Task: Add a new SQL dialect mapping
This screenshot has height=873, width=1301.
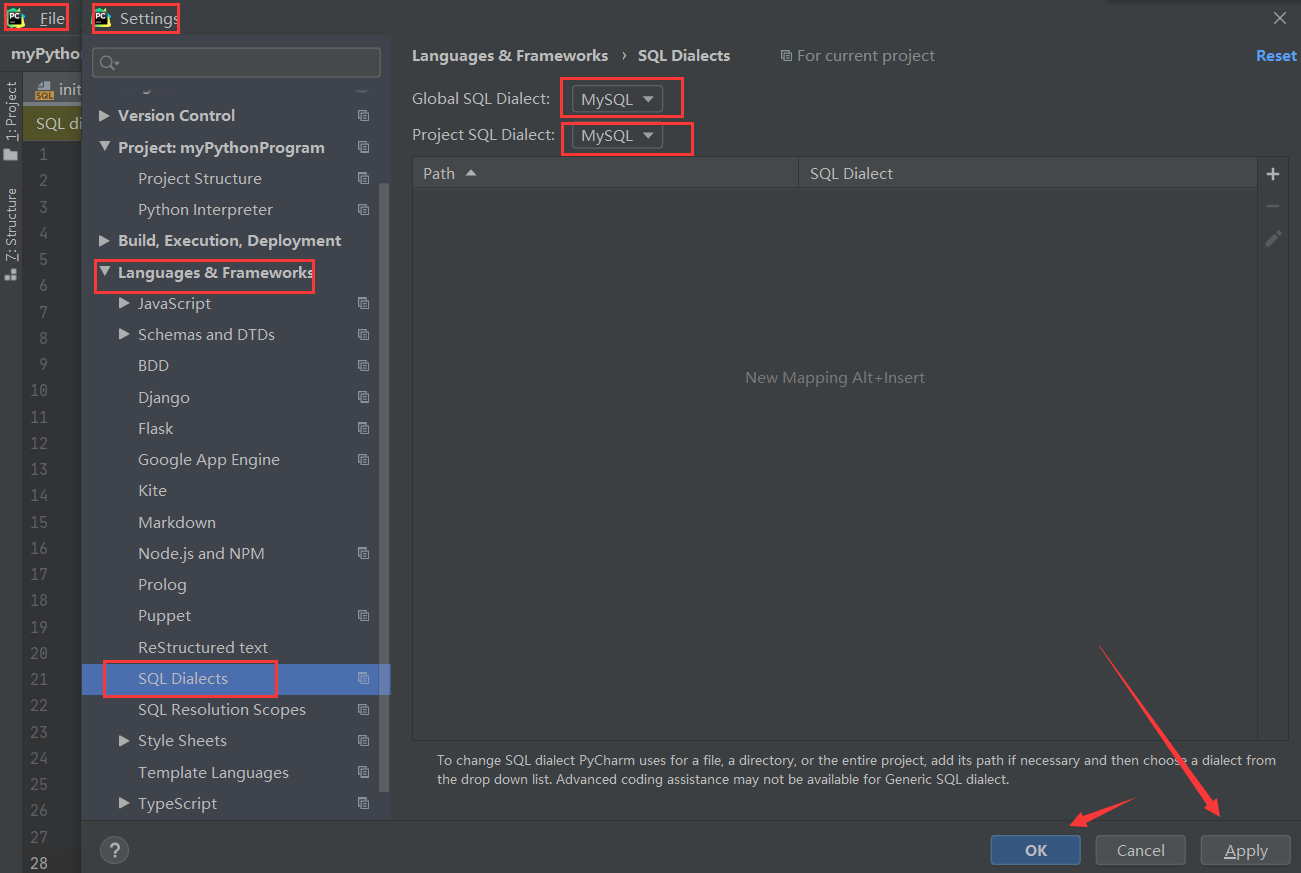Action: 1273,174
